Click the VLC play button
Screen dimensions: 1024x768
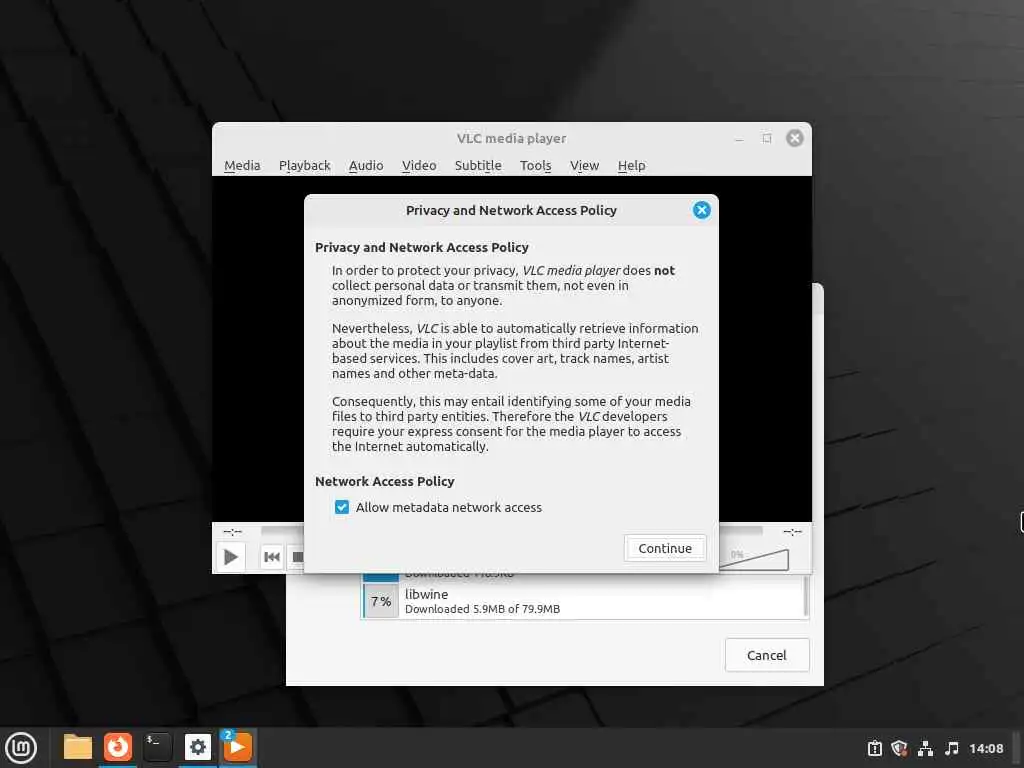pyautogui.click(x=231, y=557)
